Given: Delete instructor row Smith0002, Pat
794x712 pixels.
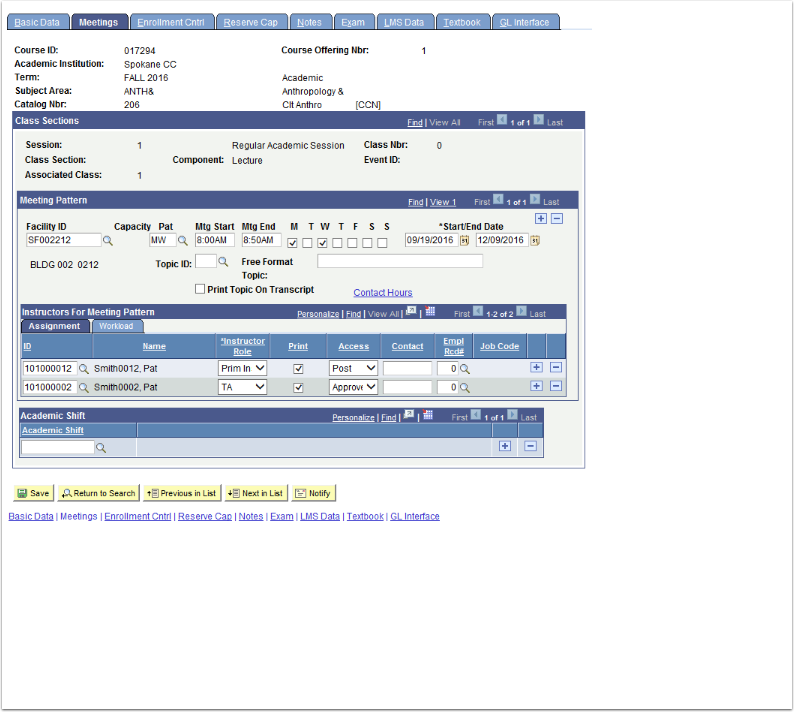Looking at the screenshot, I should click(556, 386).
